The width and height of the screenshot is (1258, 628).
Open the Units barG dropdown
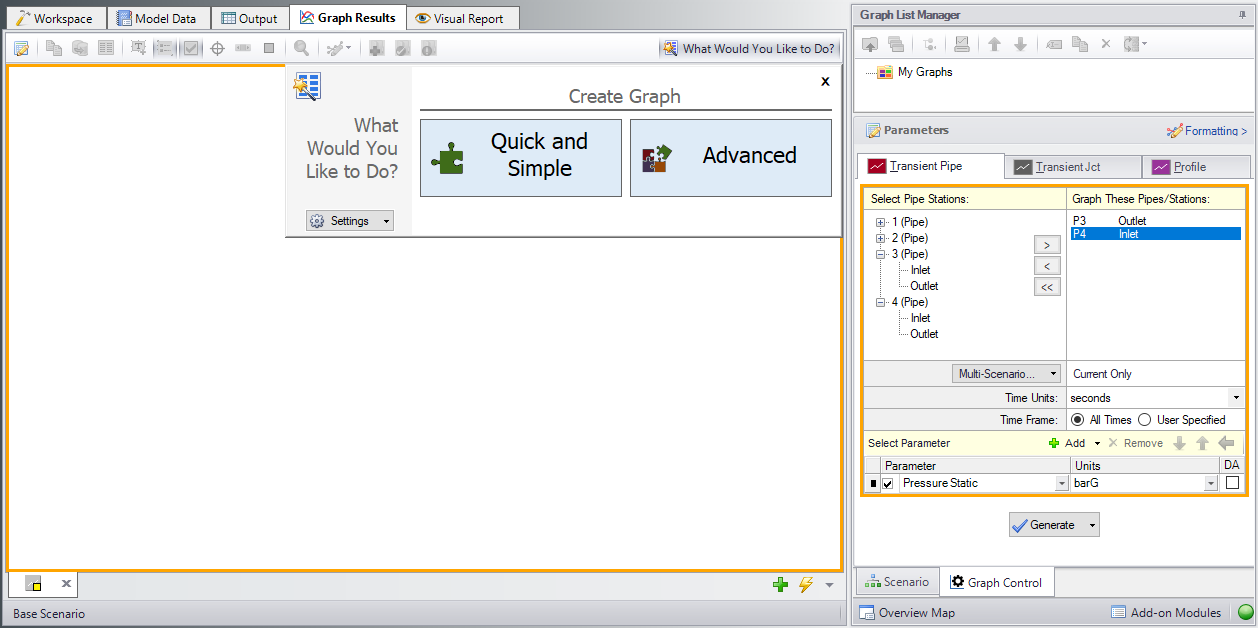[1211, 484]
